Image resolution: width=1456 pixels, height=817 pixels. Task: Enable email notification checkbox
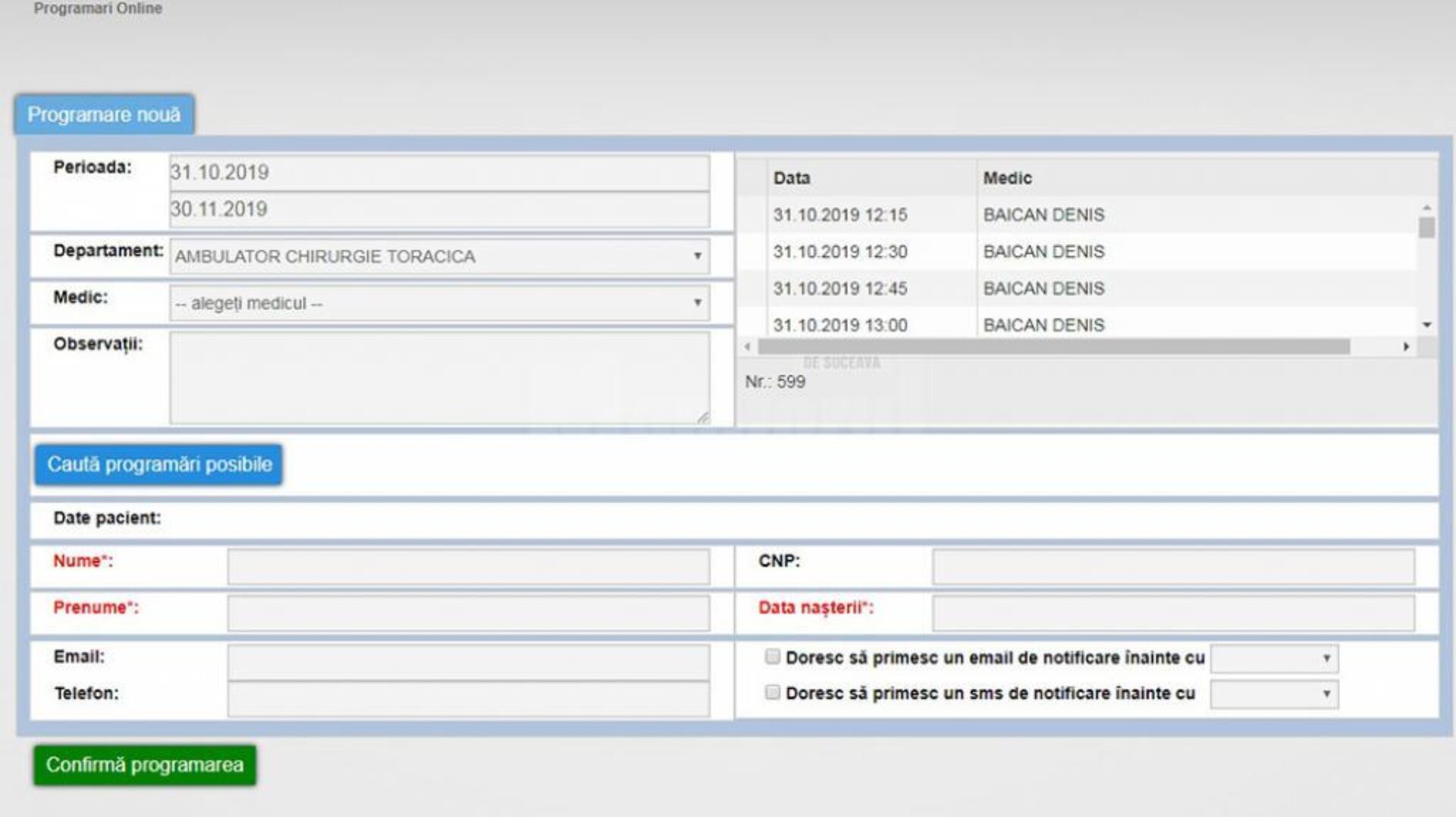tap(772, 656)
